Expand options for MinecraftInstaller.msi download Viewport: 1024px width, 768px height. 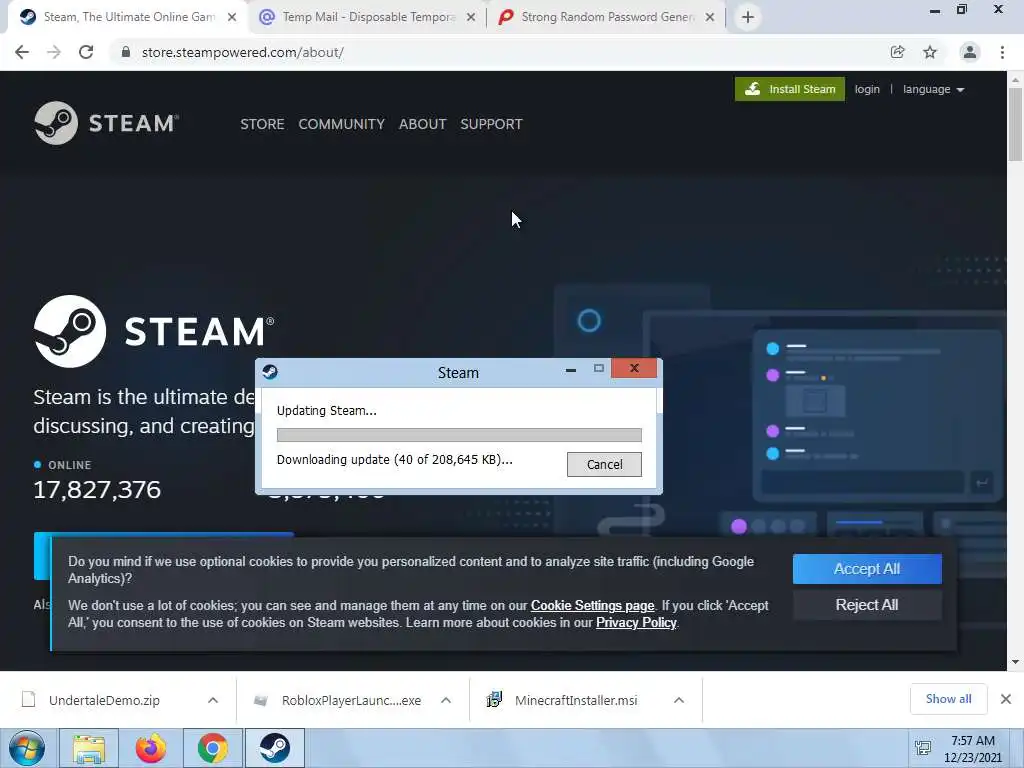(x=679, y=700)
